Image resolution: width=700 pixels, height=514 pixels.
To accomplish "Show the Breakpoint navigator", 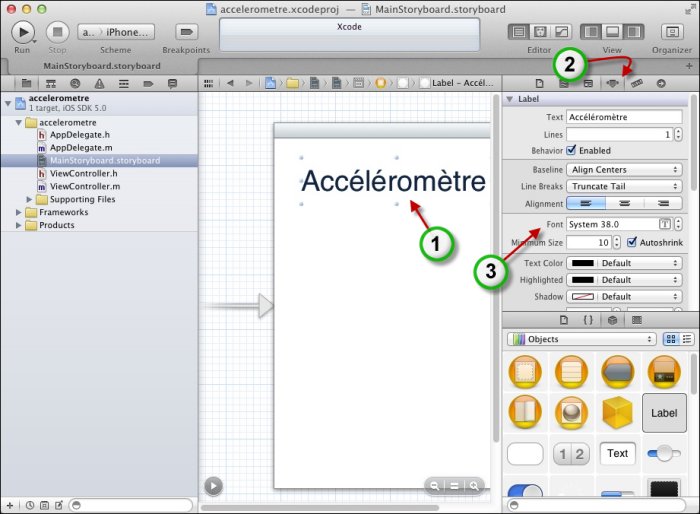I will pyautogui.click(x=148, y=83).
